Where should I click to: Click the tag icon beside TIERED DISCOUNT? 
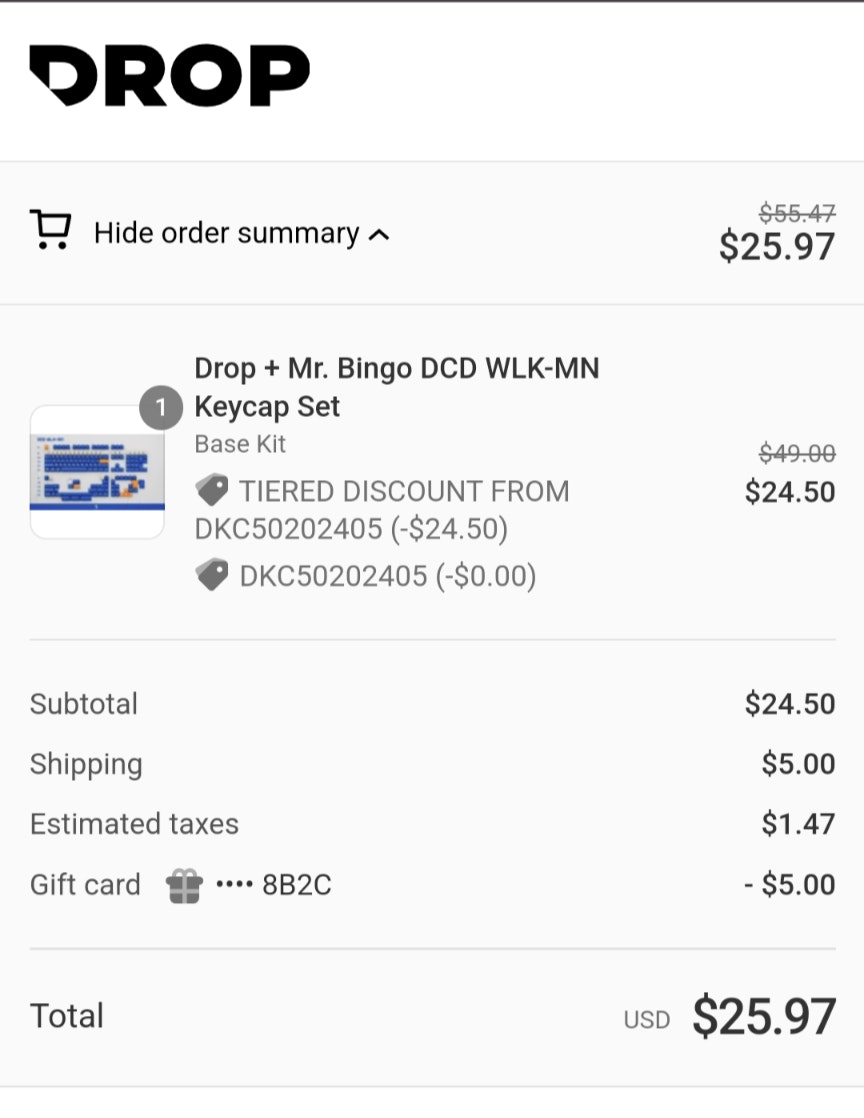[212, 491]
